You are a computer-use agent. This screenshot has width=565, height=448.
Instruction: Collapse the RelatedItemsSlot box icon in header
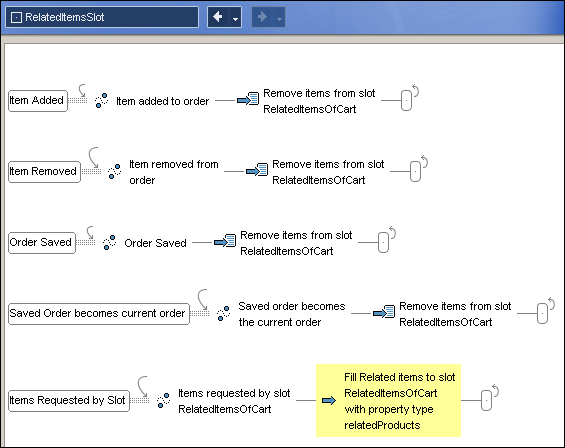pyautogui.click(x=16, y=17)
